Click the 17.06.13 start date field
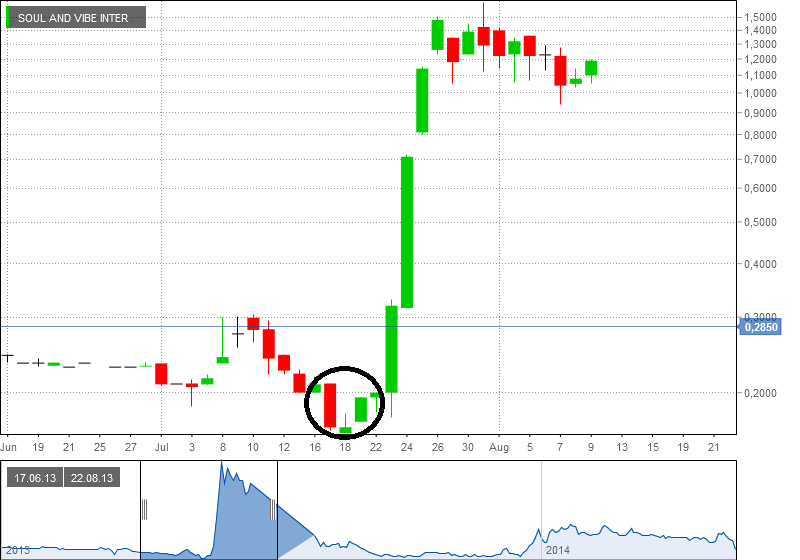 coord(35,478)
